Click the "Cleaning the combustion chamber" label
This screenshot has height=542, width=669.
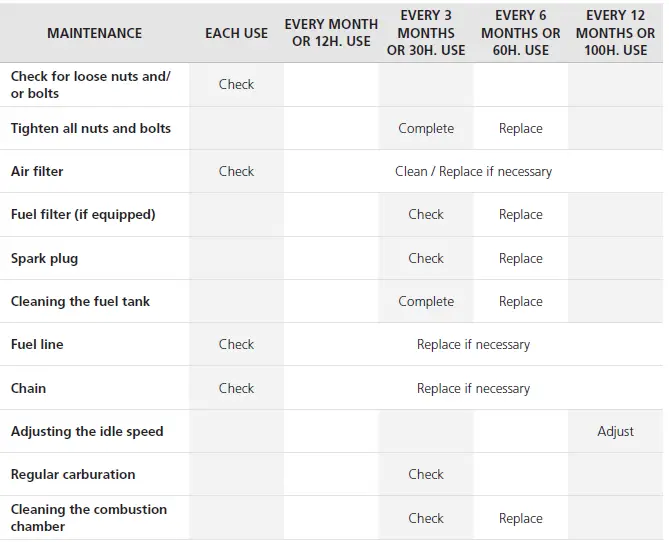(x=89, y=518)
